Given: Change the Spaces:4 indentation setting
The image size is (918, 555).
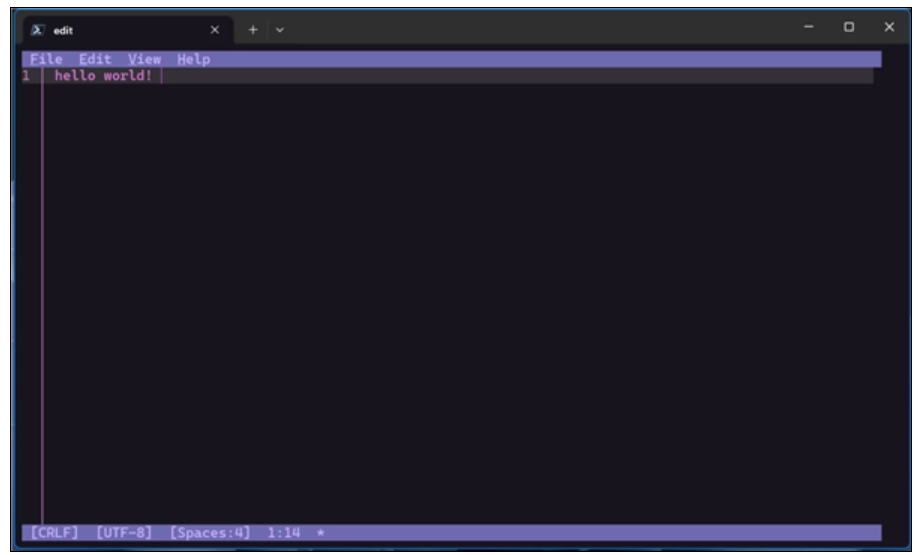Looking at the screenshot, I should tap(210, 533).
